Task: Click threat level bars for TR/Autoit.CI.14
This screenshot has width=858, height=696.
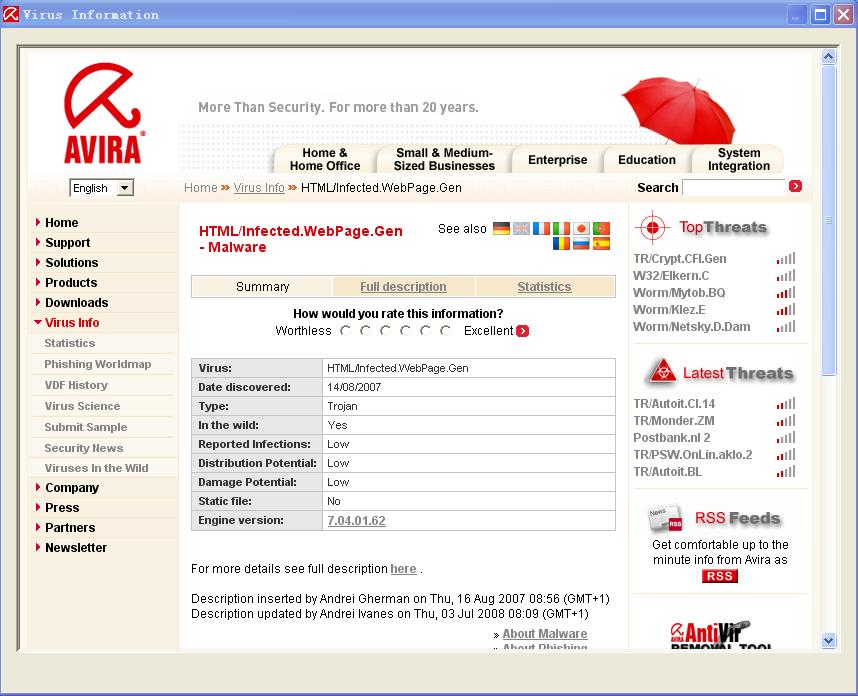Action: pos(786,404)
